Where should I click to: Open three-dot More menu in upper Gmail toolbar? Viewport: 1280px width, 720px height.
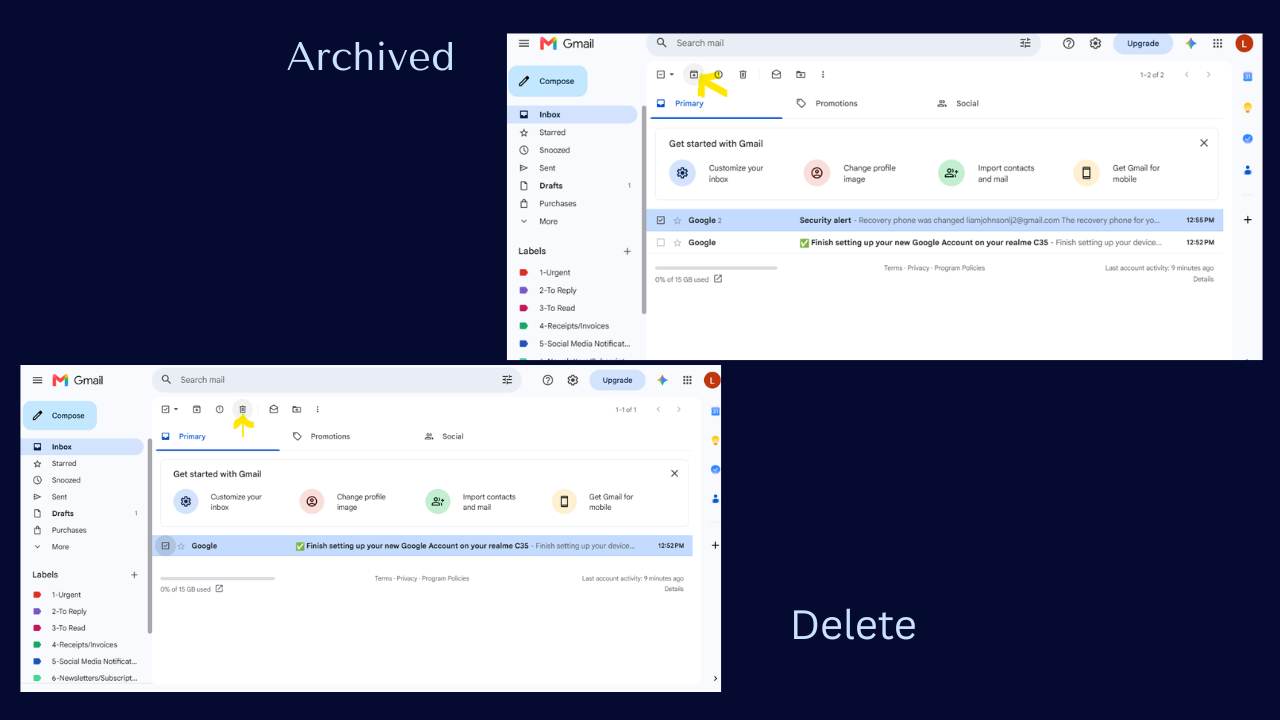pos(823,75)
